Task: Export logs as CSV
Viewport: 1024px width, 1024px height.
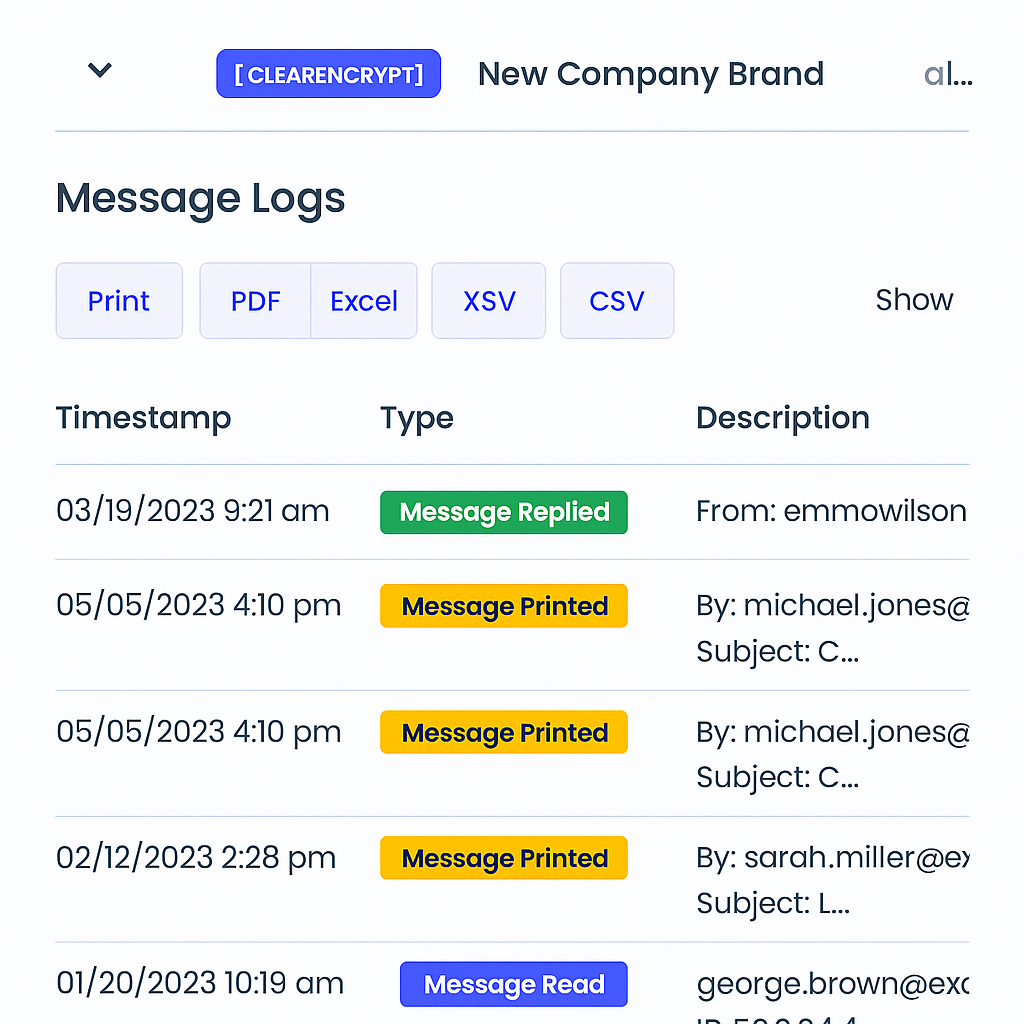Action: pyautogui.click(x=616, y=300)
